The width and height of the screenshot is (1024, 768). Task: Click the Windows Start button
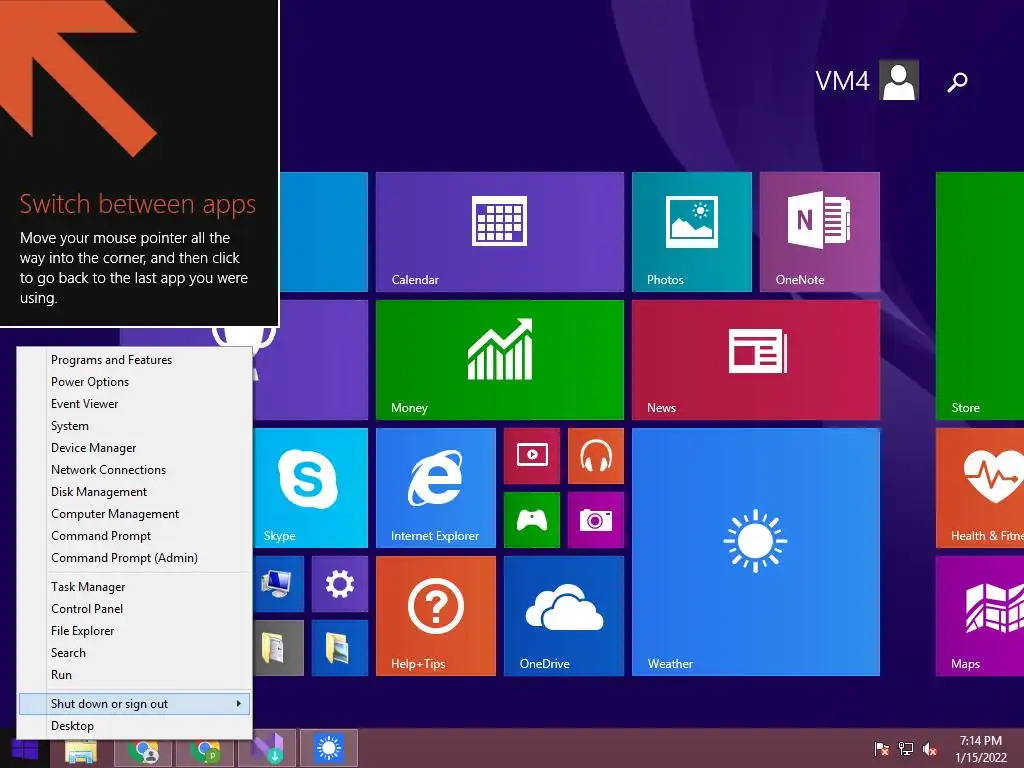[x=24, y=748]
